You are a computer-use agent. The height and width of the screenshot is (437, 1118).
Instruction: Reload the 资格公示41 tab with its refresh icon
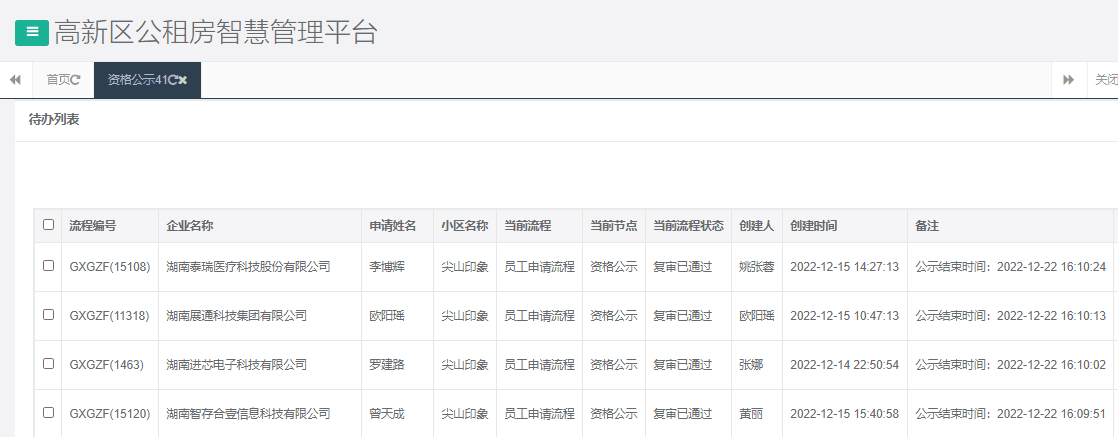click(x=172, y=80)
